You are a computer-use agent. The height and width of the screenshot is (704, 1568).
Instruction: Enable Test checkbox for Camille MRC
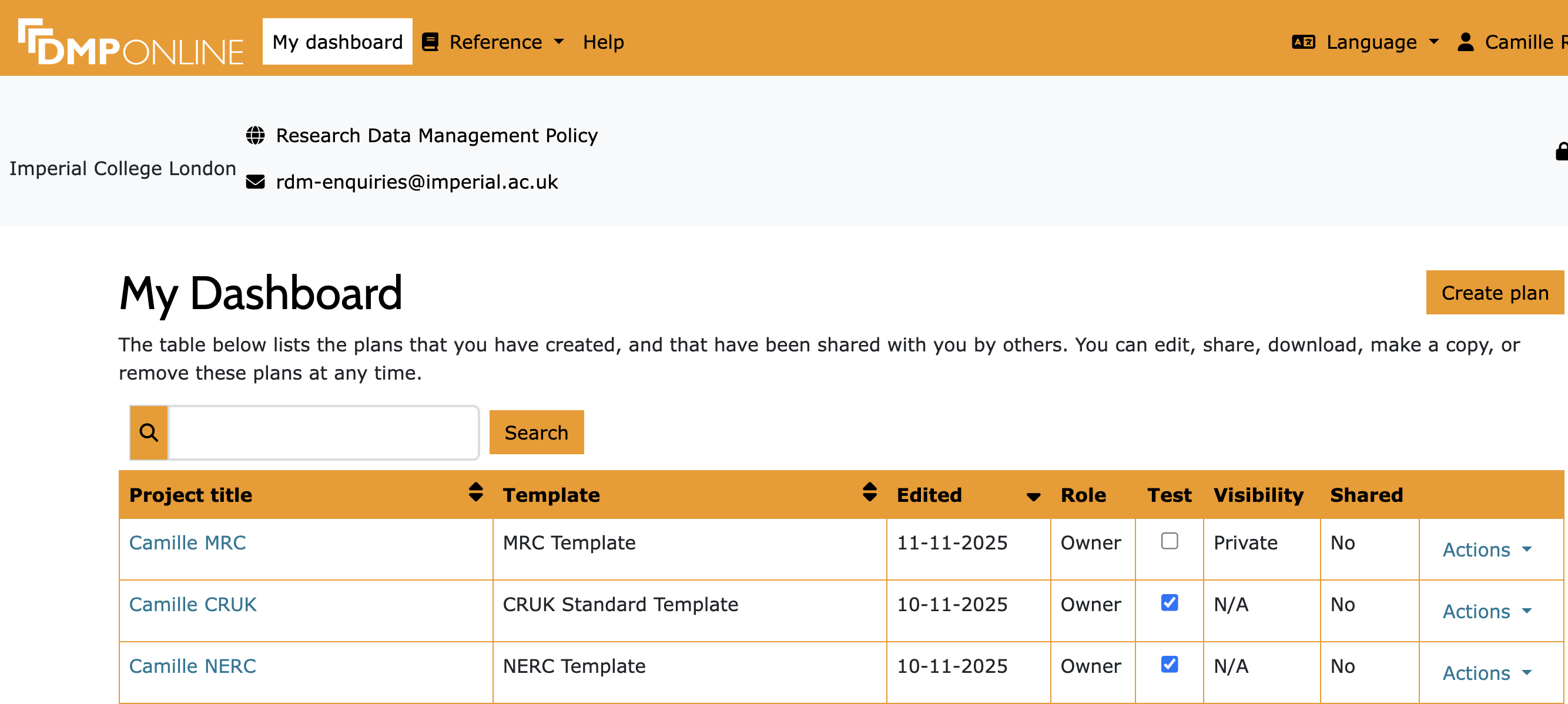click(x=1169, y=541)
